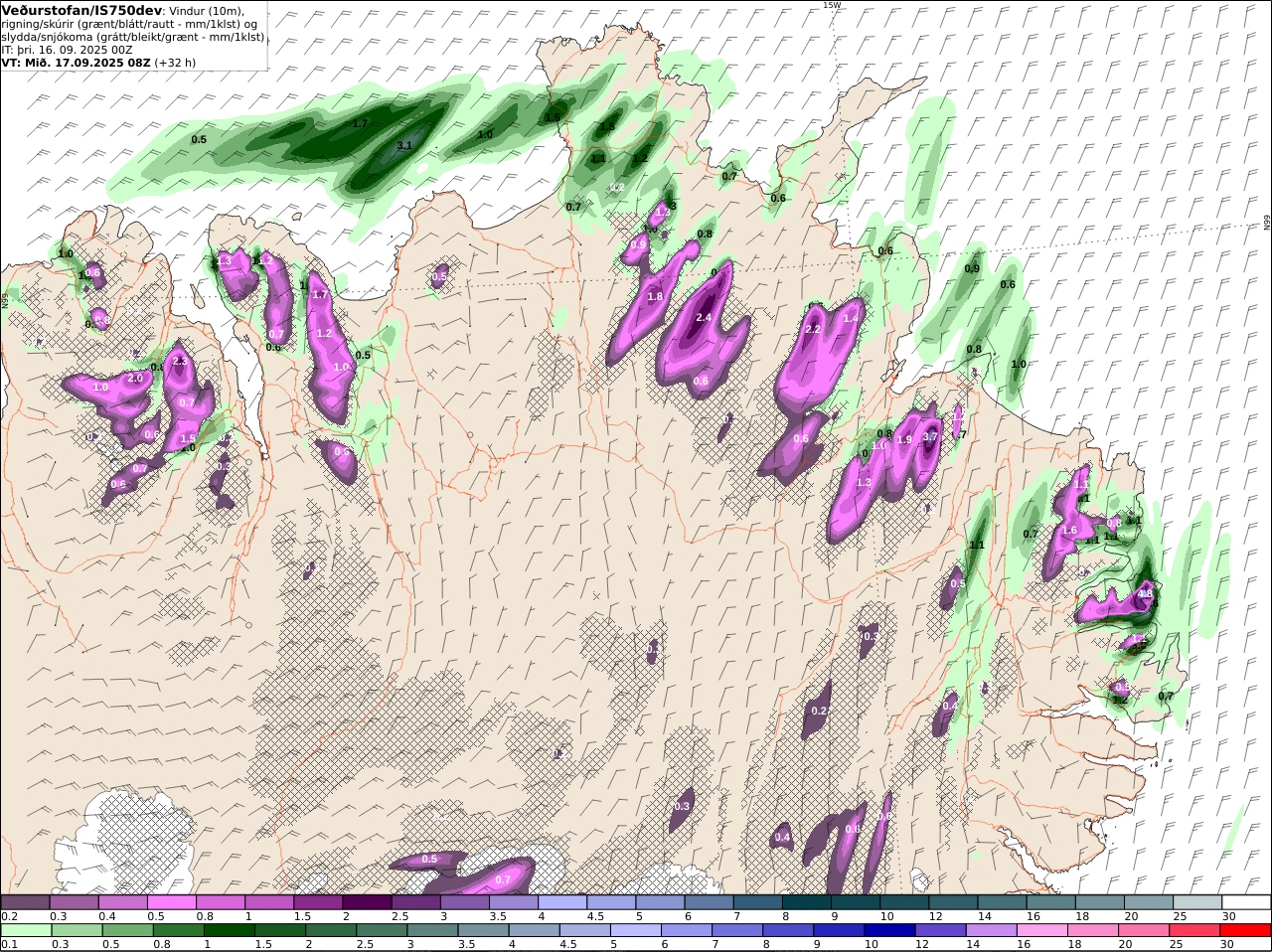Click the bright pink swatch after 0.5 in the upper legend

point(171,901)
